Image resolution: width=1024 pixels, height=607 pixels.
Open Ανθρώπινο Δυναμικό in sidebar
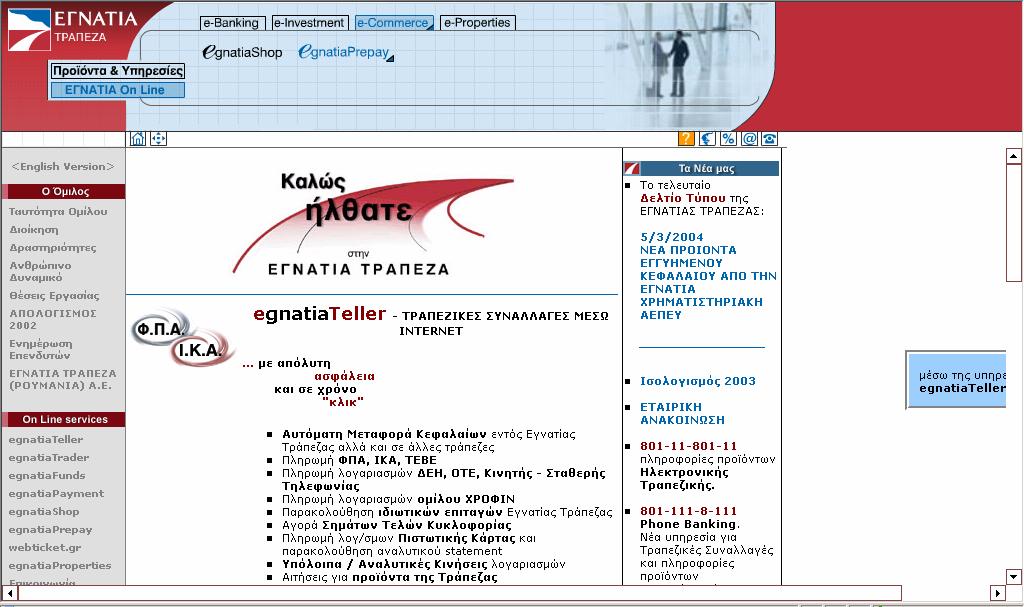[x=40, y=271]
